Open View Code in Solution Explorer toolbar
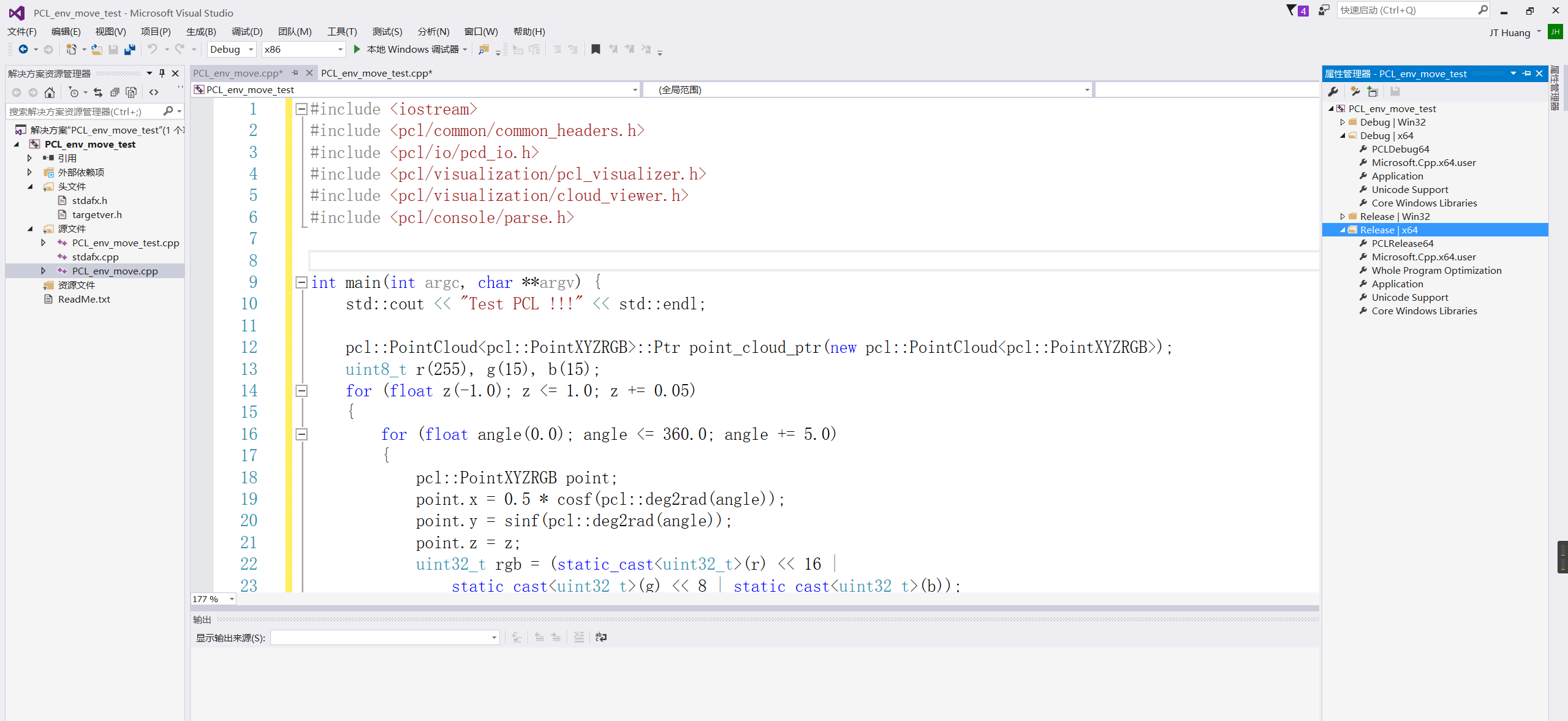1568x721 pixels. click(154, 92)
